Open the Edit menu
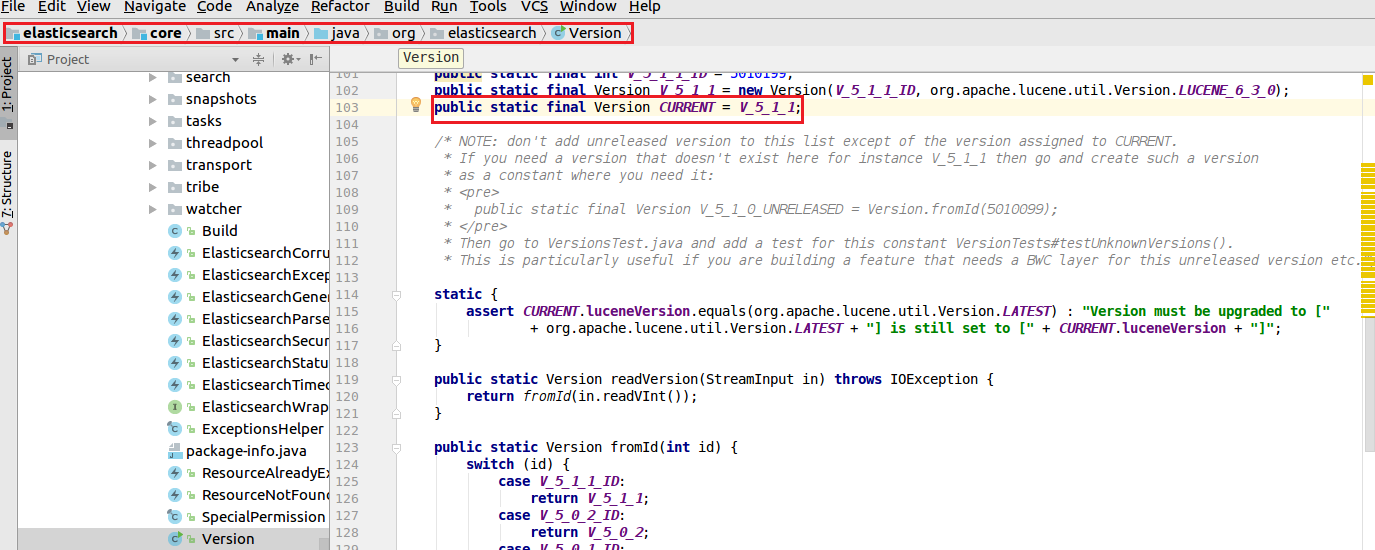The width and height of the screenshot is (1375, 550). point(51,7)
